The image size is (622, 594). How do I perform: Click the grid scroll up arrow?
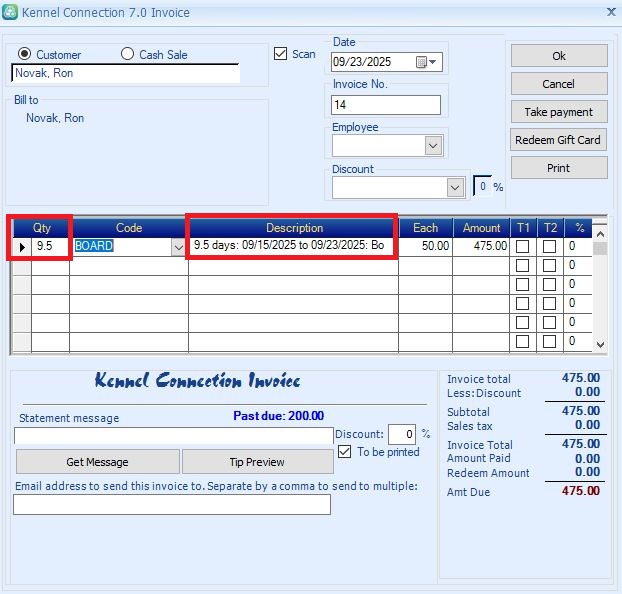tap(600, 234)
